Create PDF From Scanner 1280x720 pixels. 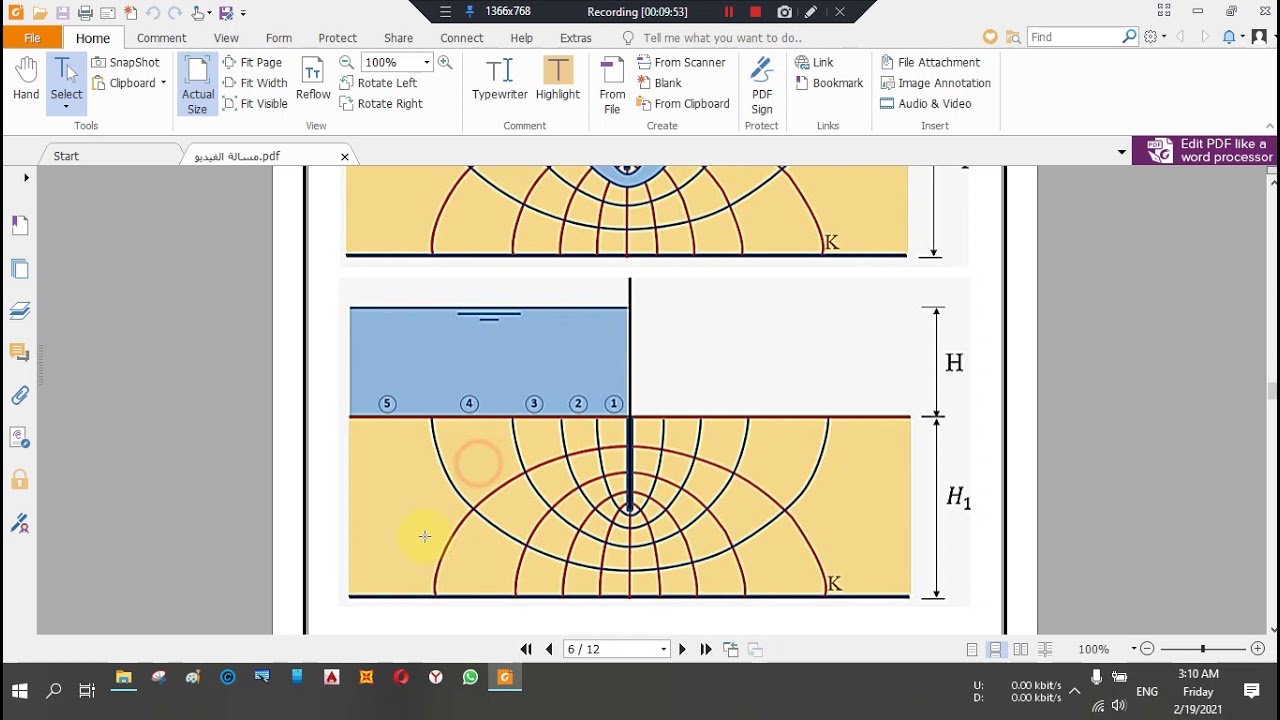[x=681, y=62]
